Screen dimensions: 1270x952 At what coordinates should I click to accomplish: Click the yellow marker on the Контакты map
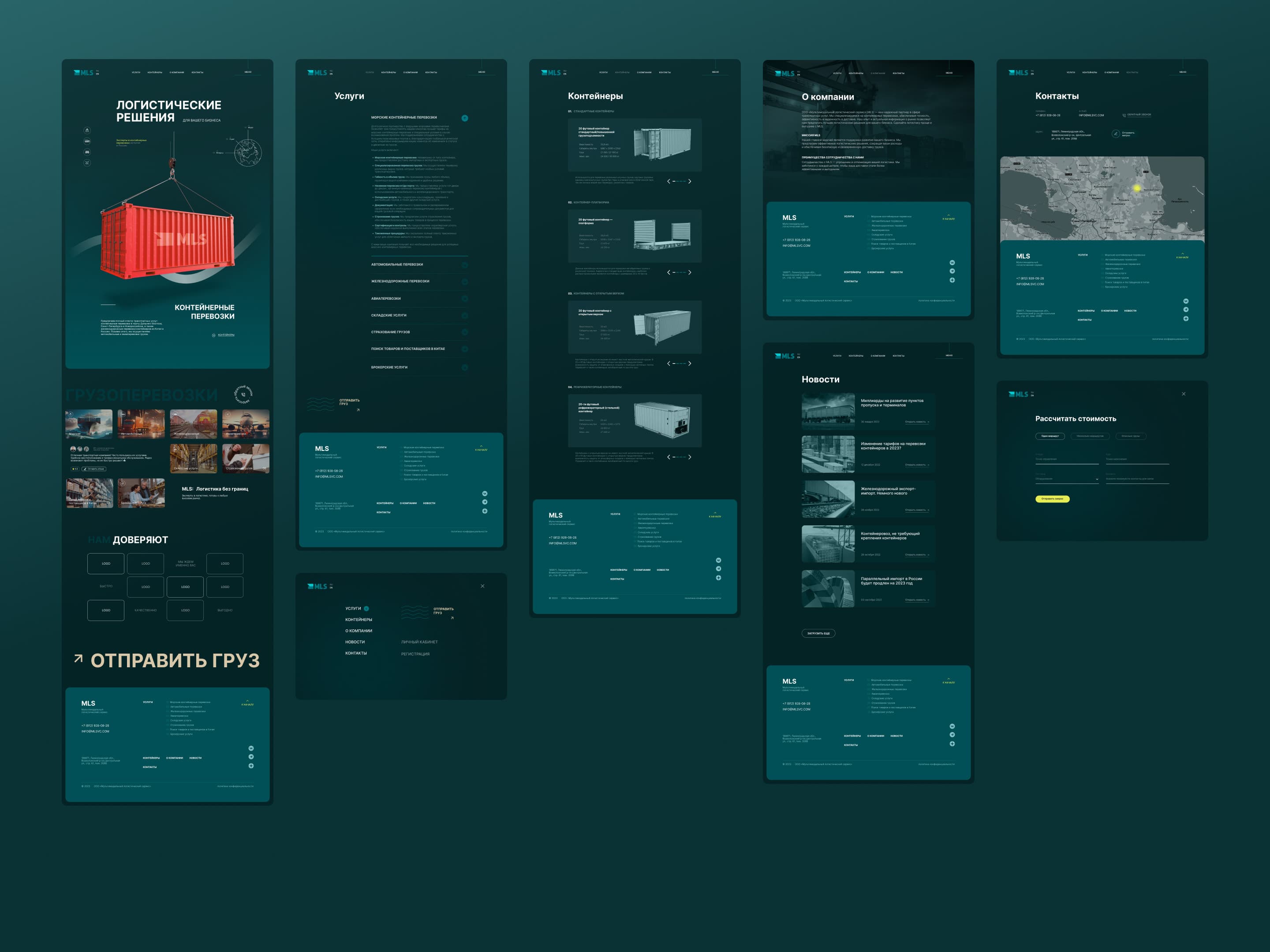pyautogui.click(x=1137, y=188)
